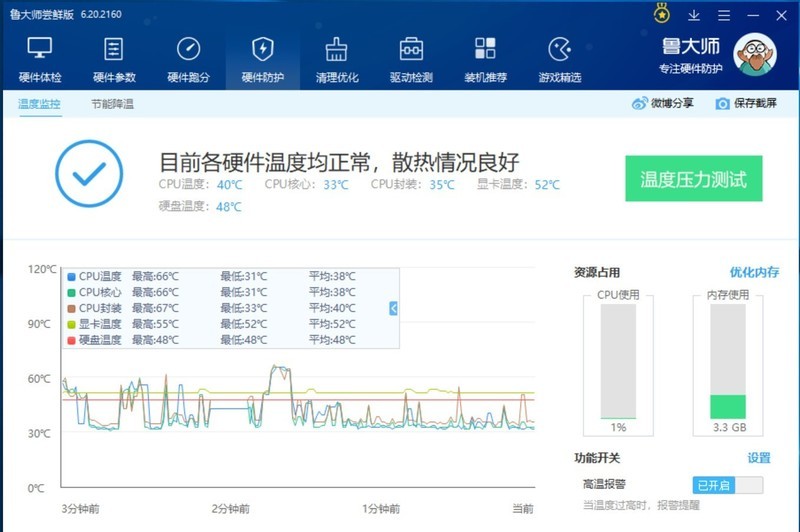The height and width of the screenshot is (532, 800).
Task: Click the 最高:55℃ legend value
Action: point(156,324)
